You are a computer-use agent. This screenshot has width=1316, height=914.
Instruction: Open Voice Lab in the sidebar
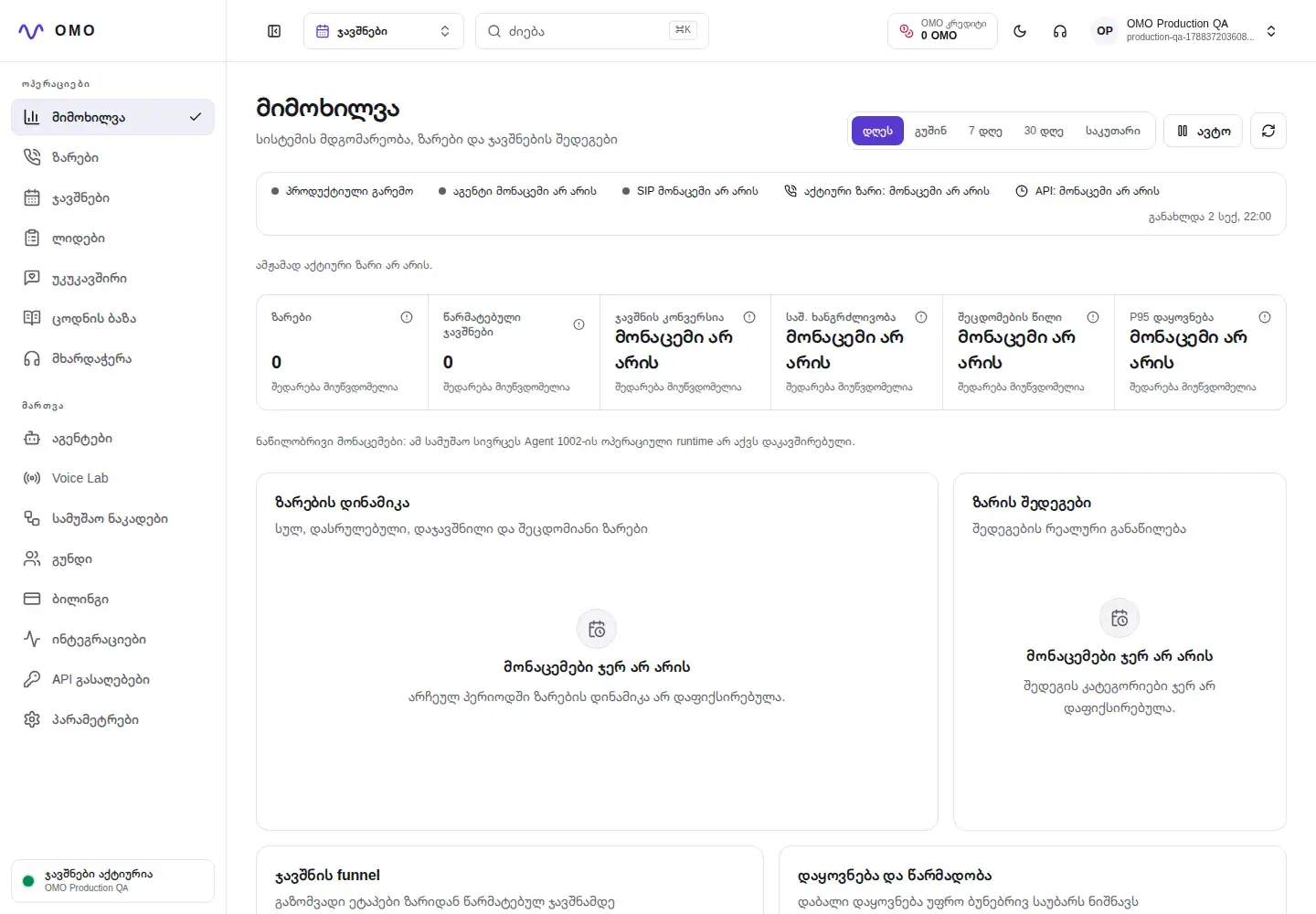113,478
